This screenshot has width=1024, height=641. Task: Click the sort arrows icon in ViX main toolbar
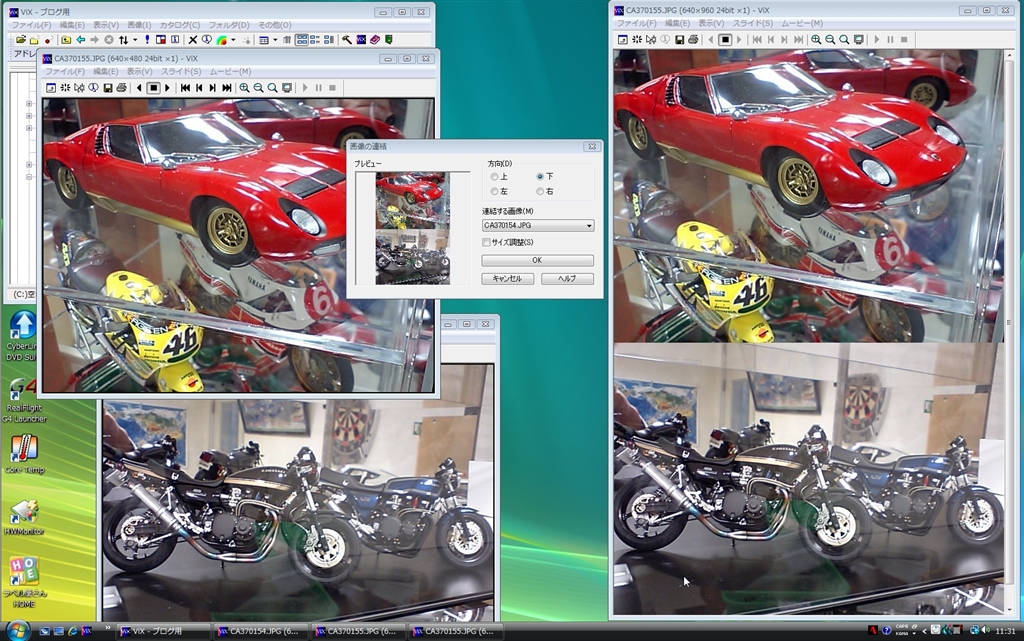click(x=123, y=40)
